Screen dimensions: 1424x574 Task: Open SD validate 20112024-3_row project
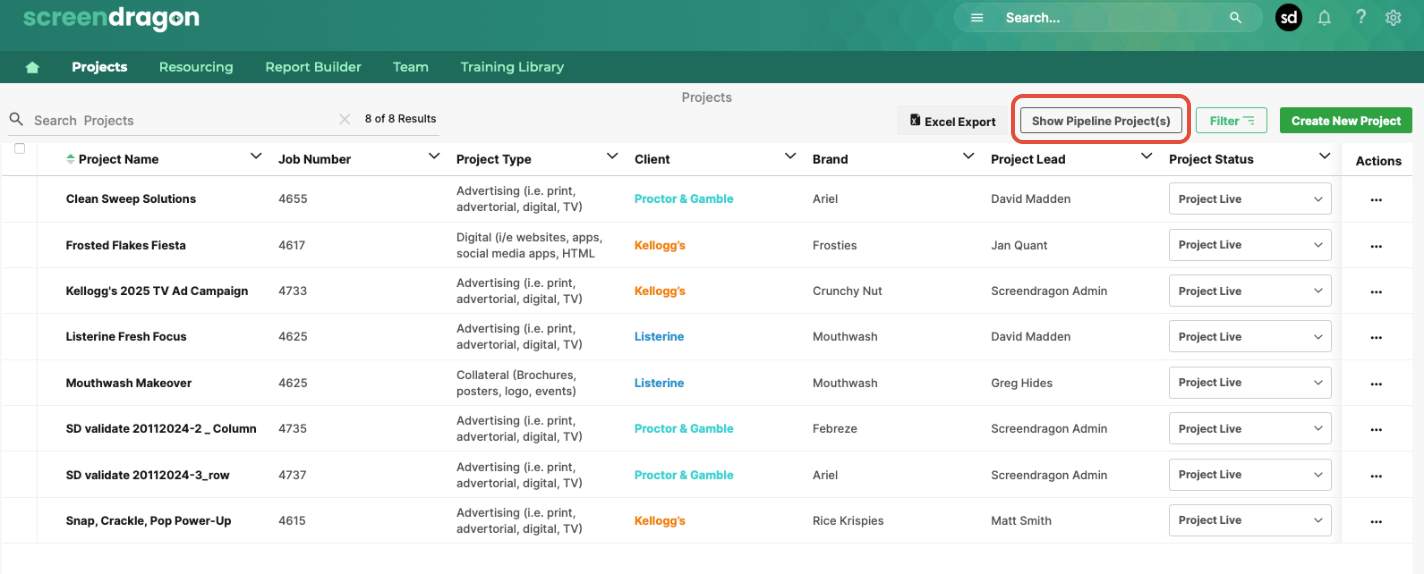(x=148, y=475)
